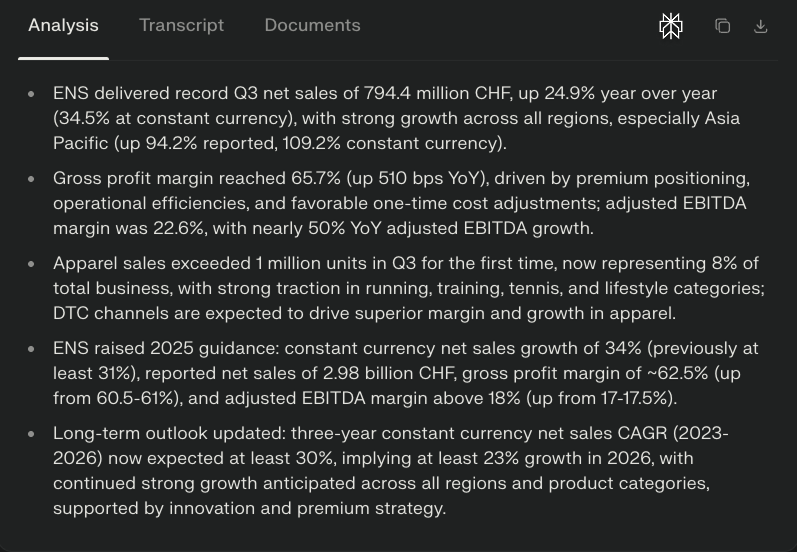Click the Perplexity logo icon

click(671, 26)
